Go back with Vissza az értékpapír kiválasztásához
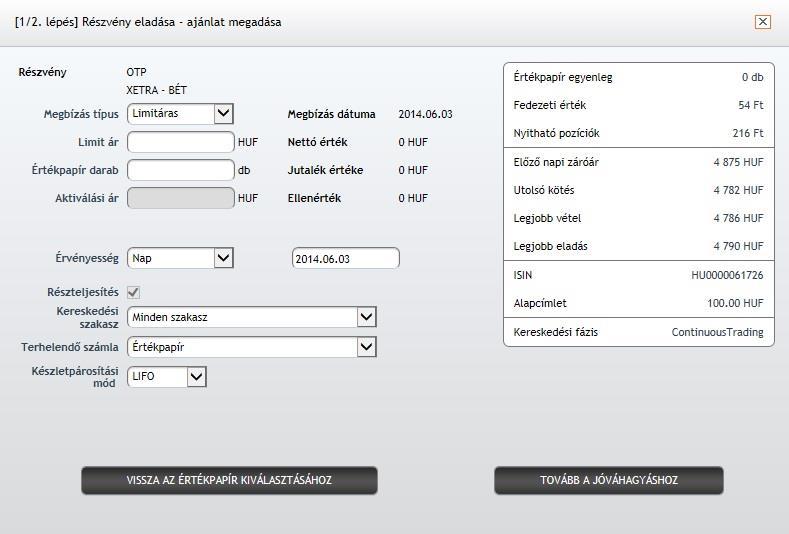 coord(229,480)
